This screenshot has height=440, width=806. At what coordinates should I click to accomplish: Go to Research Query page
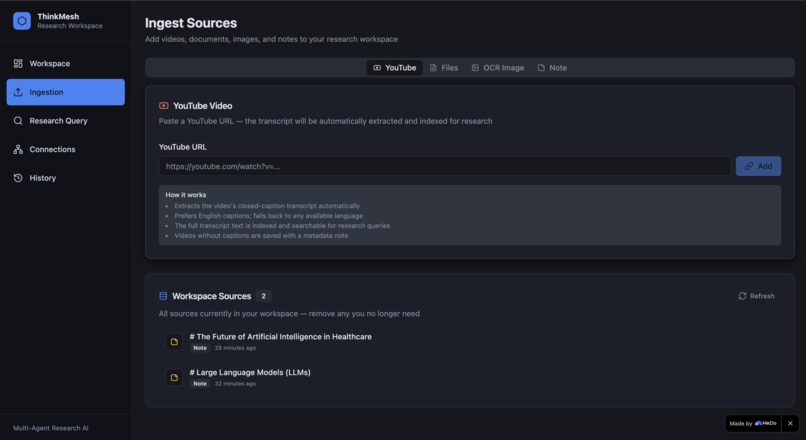click(65, 121)
